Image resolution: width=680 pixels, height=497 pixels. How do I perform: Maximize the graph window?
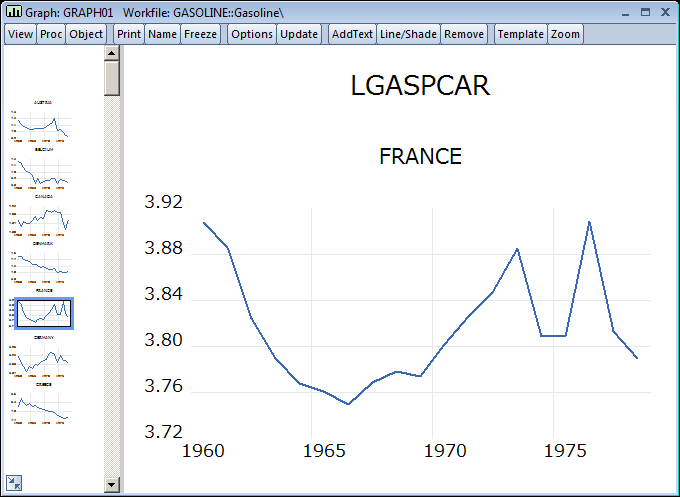(645, 13)
